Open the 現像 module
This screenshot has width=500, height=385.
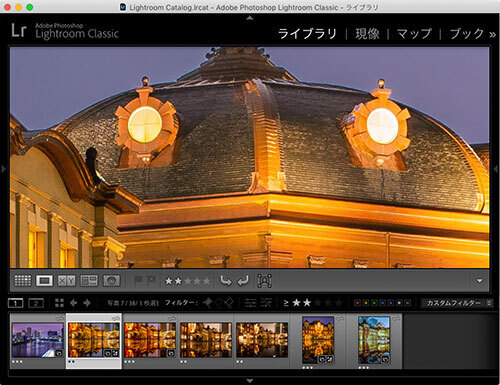coord(367,34)
